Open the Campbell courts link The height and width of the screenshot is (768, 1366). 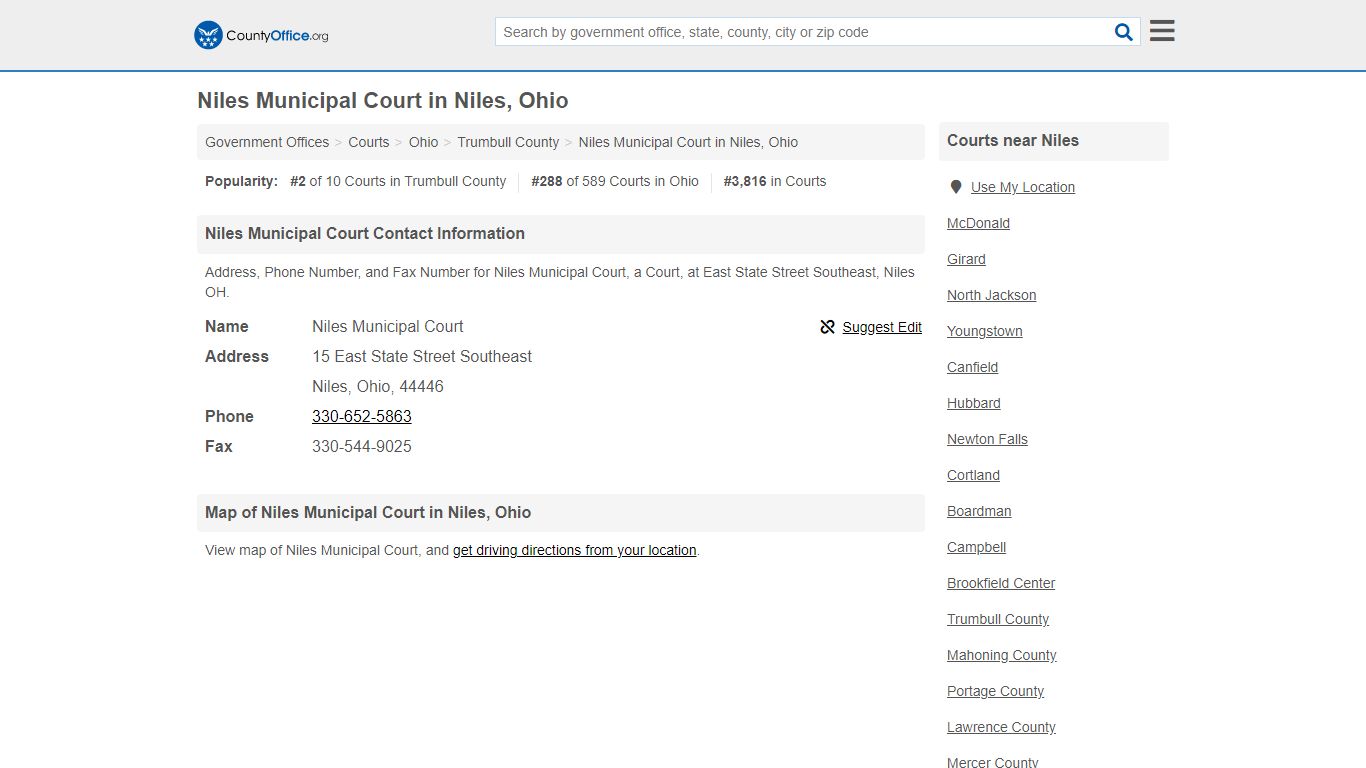tap(976, 547)
